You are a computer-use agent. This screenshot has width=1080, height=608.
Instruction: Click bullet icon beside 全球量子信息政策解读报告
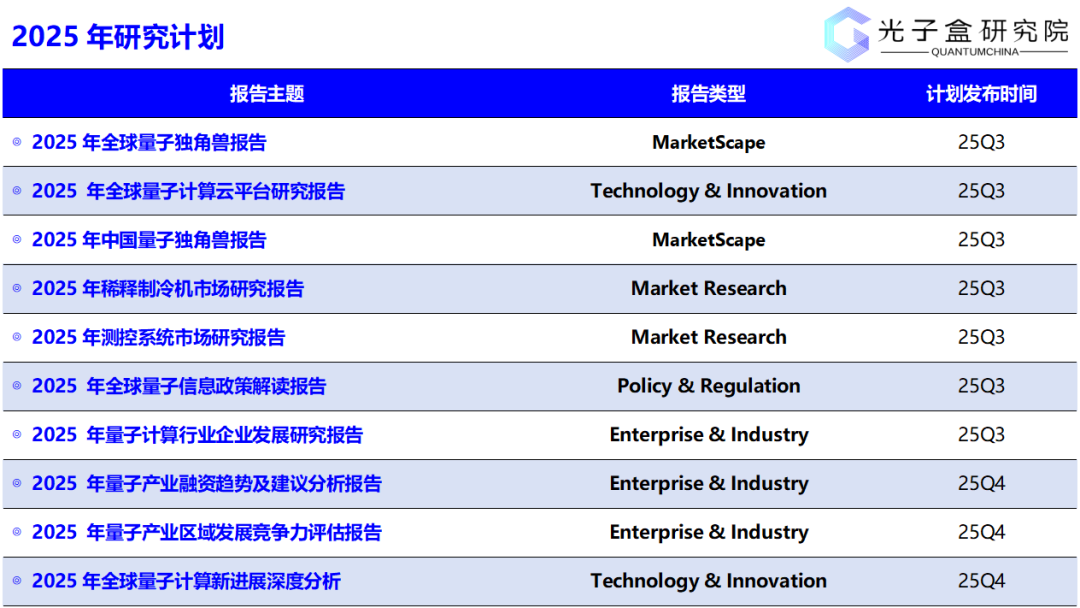pos(17,386)
